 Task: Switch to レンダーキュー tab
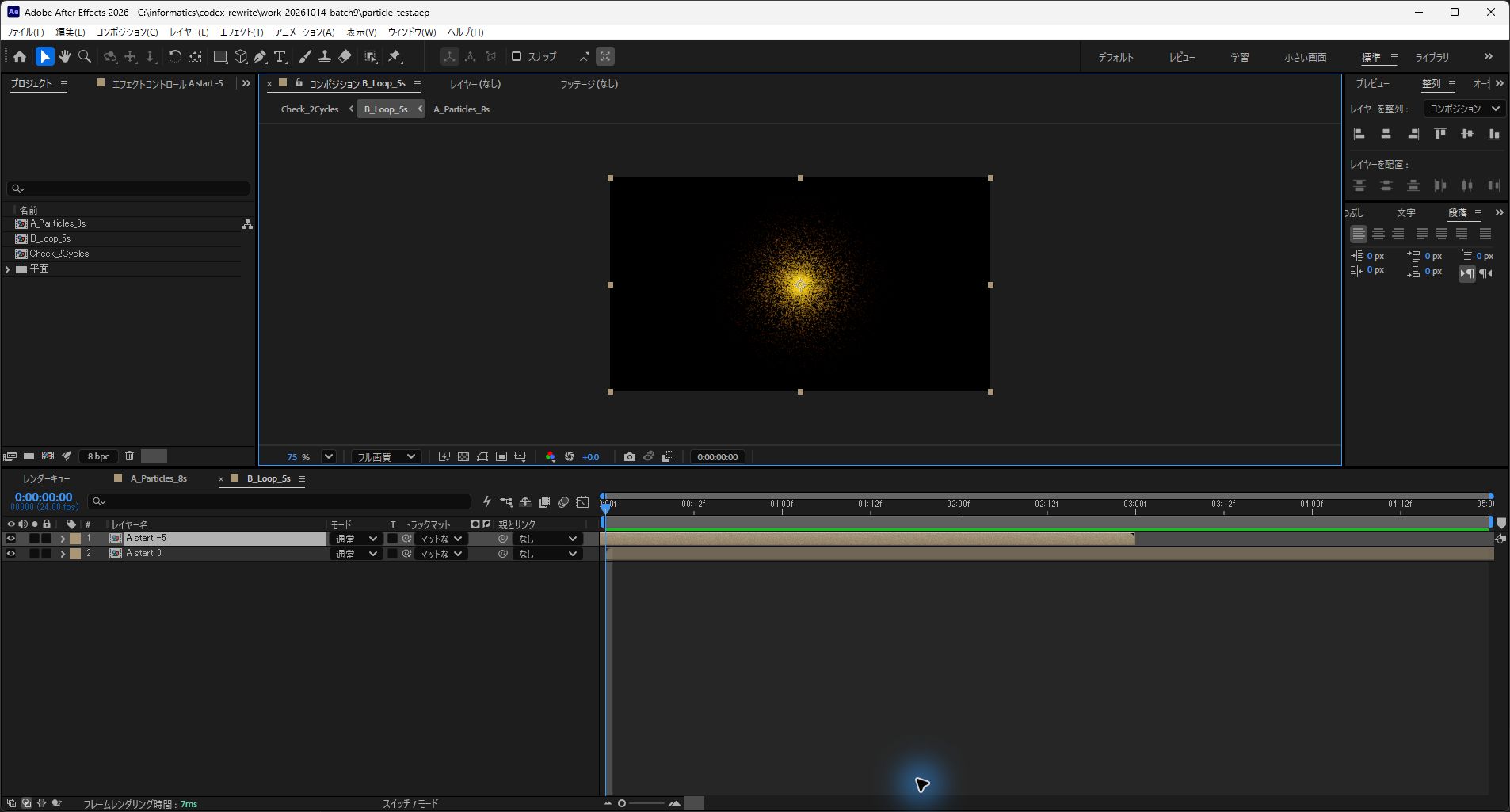pyautogui.click(x=46, y=478)
